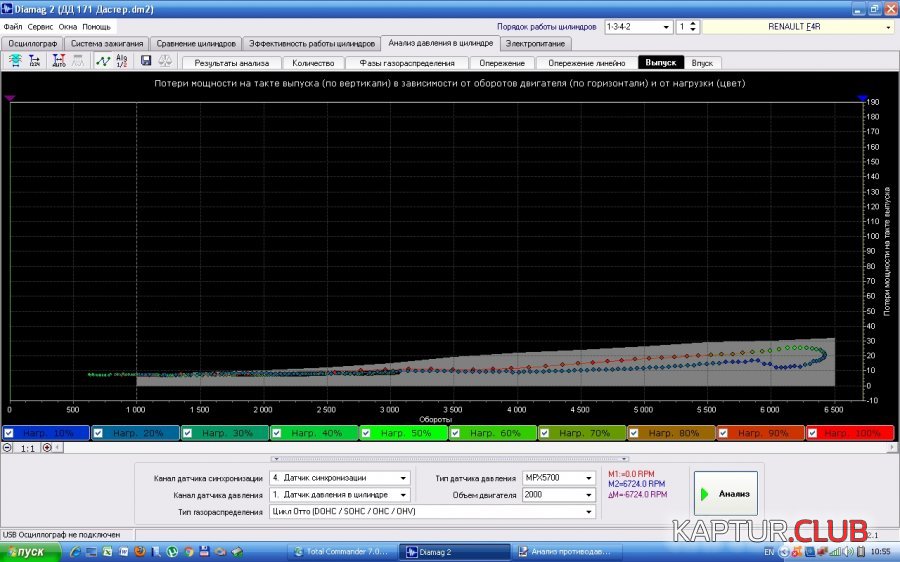Click the grayed-out balance scales icon

(165, 60)
